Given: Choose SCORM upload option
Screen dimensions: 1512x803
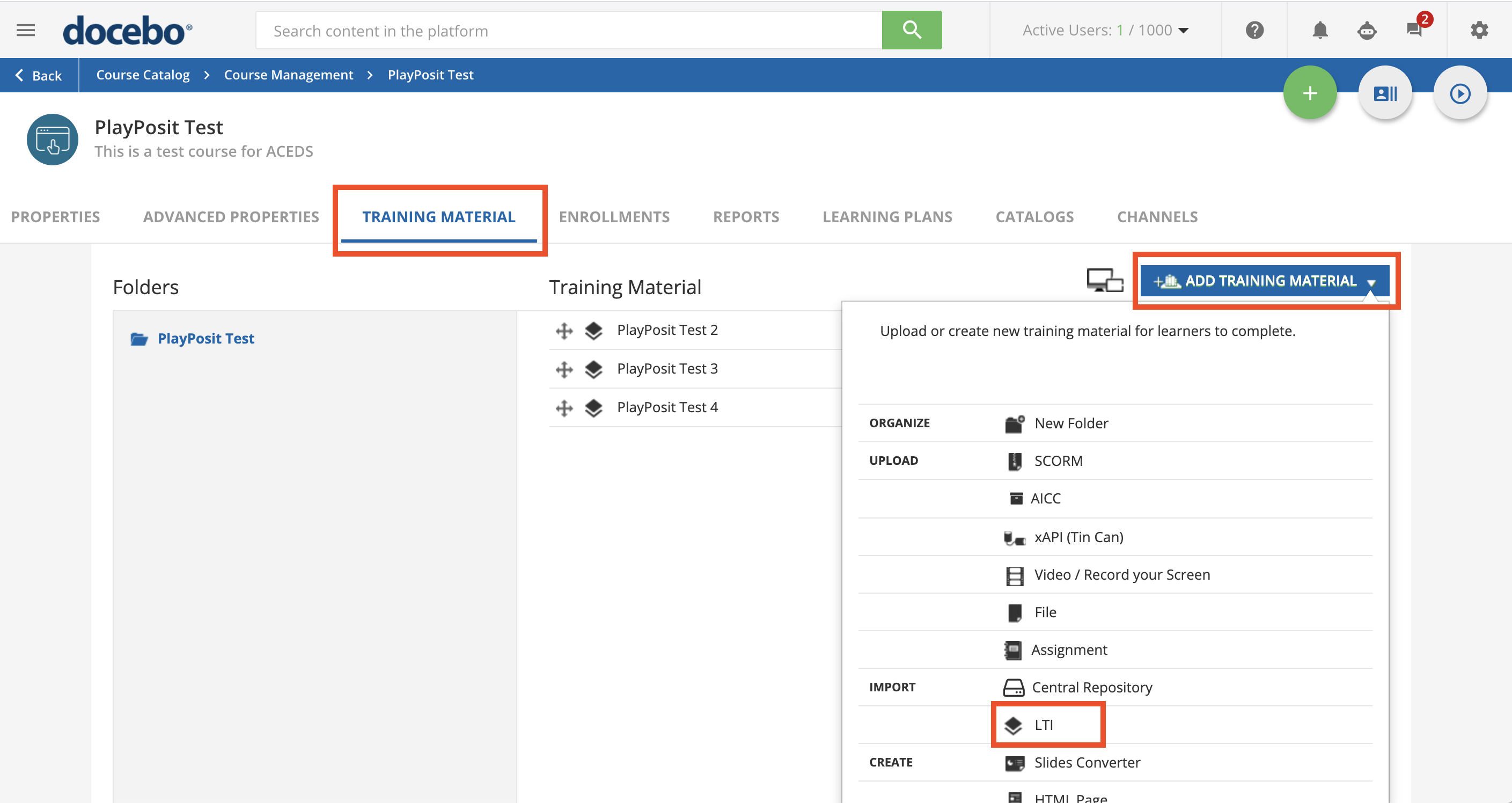Looking at the screenshot, I should (x=1058, y=461).
